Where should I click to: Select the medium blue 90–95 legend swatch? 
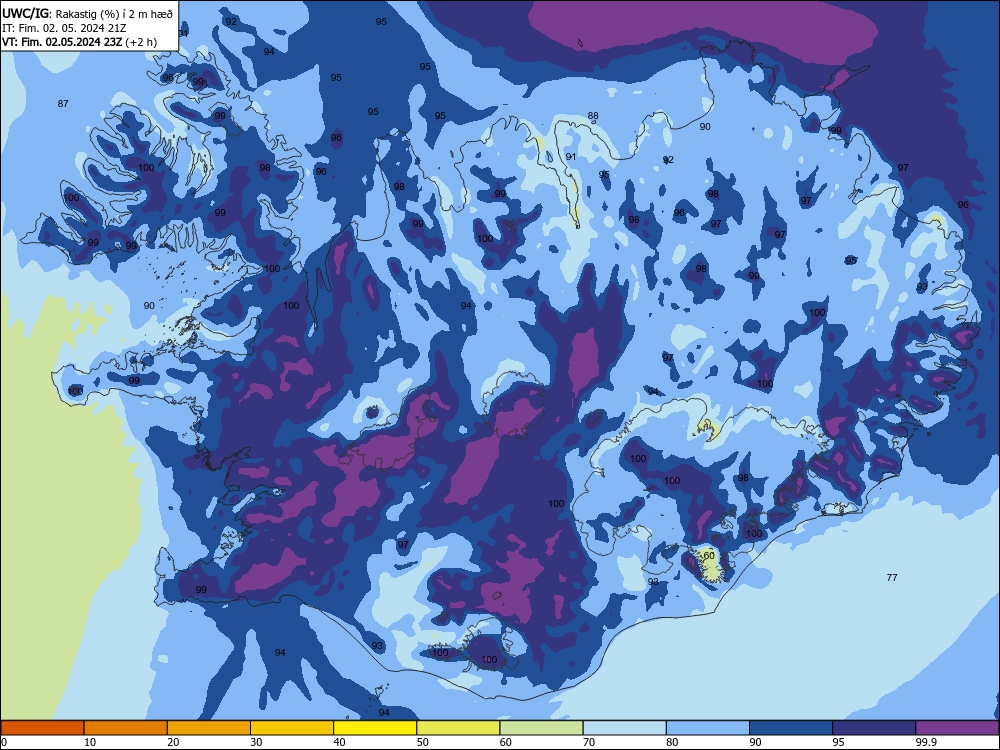(x=791, y=728)
